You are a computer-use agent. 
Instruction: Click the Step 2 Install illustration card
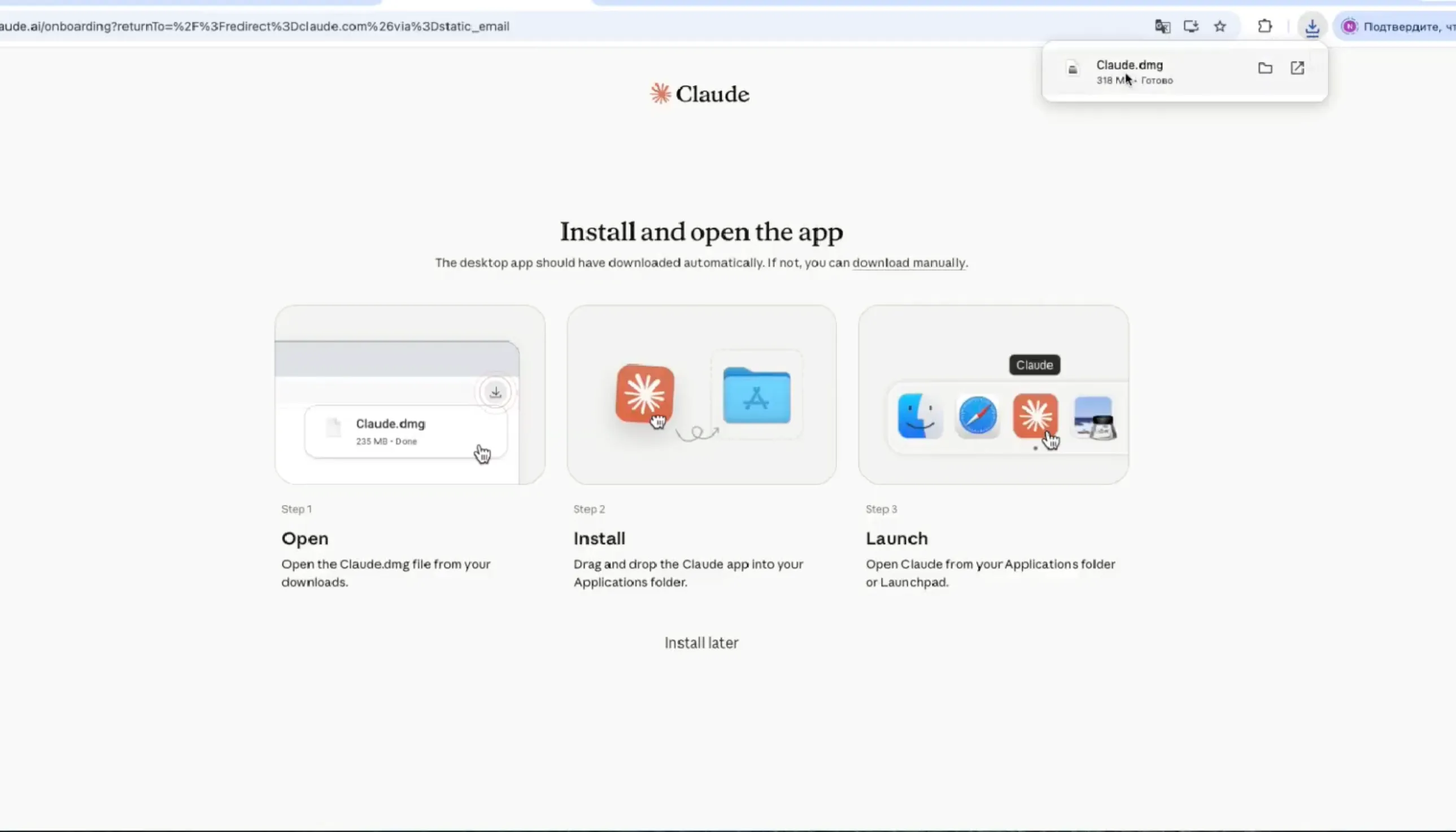701,395
